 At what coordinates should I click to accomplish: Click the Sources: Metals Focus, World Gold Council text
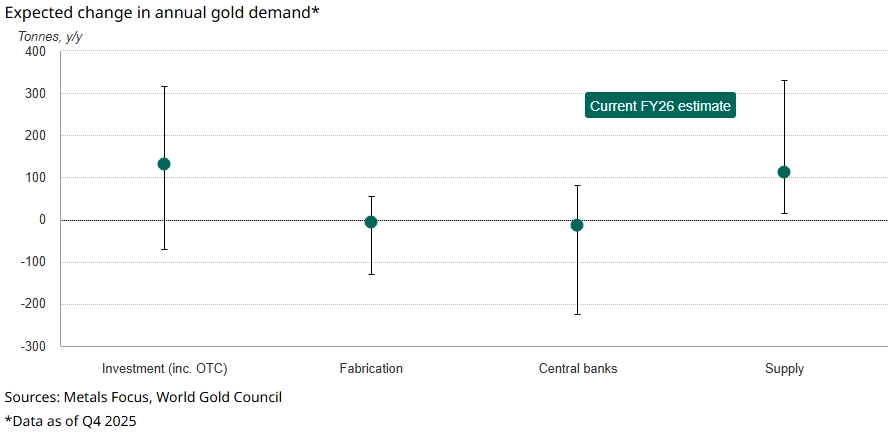tap(143, 397)
